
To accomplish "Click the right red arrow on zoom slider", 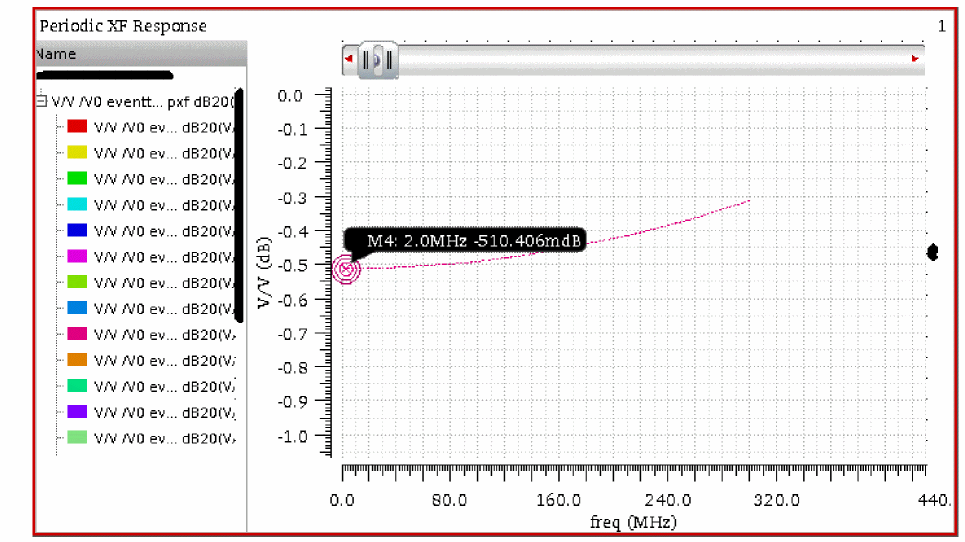I will (x=915, y=59).
